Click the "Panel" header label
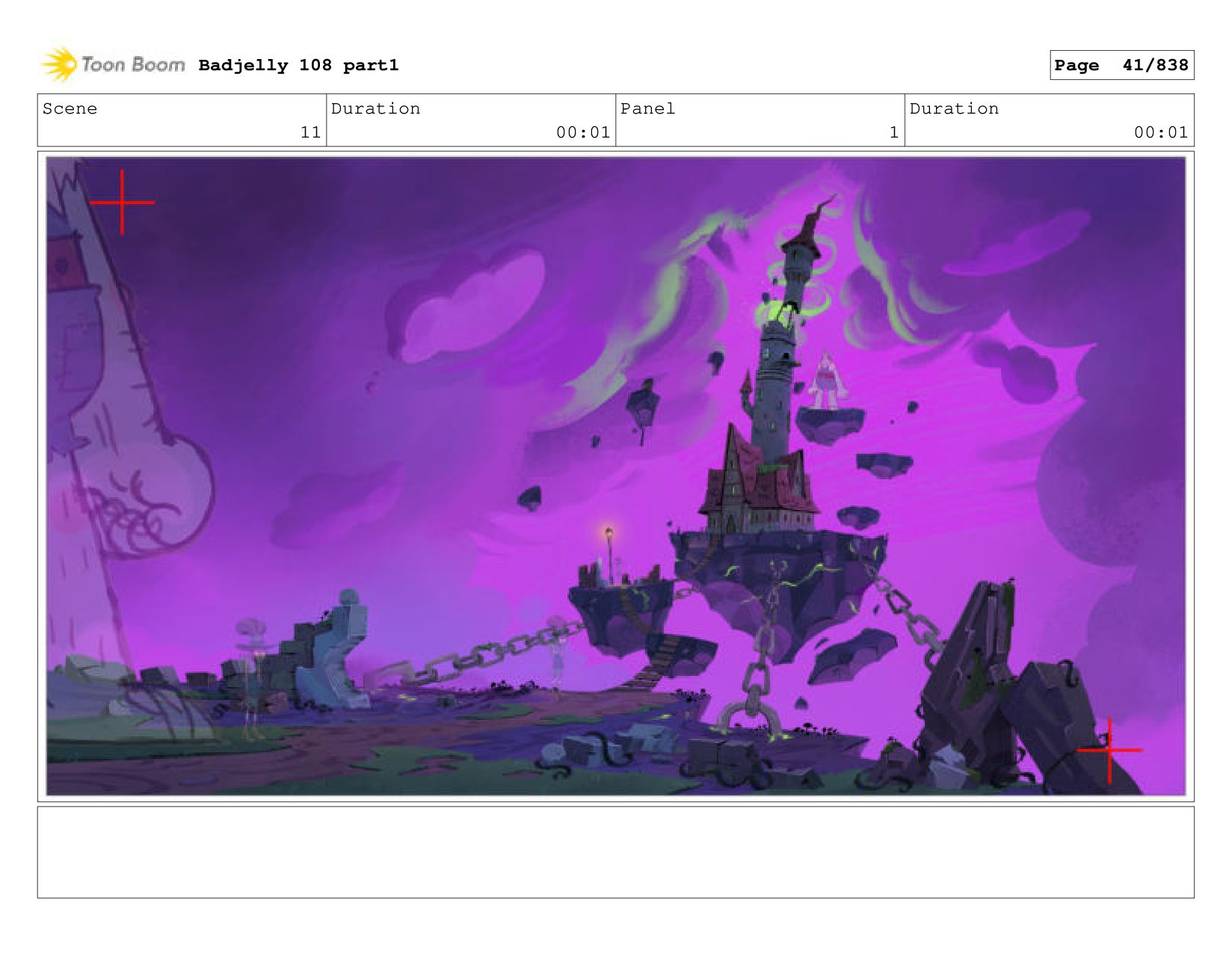This screenshot has height=954, width=1232. tap(647, 108)
